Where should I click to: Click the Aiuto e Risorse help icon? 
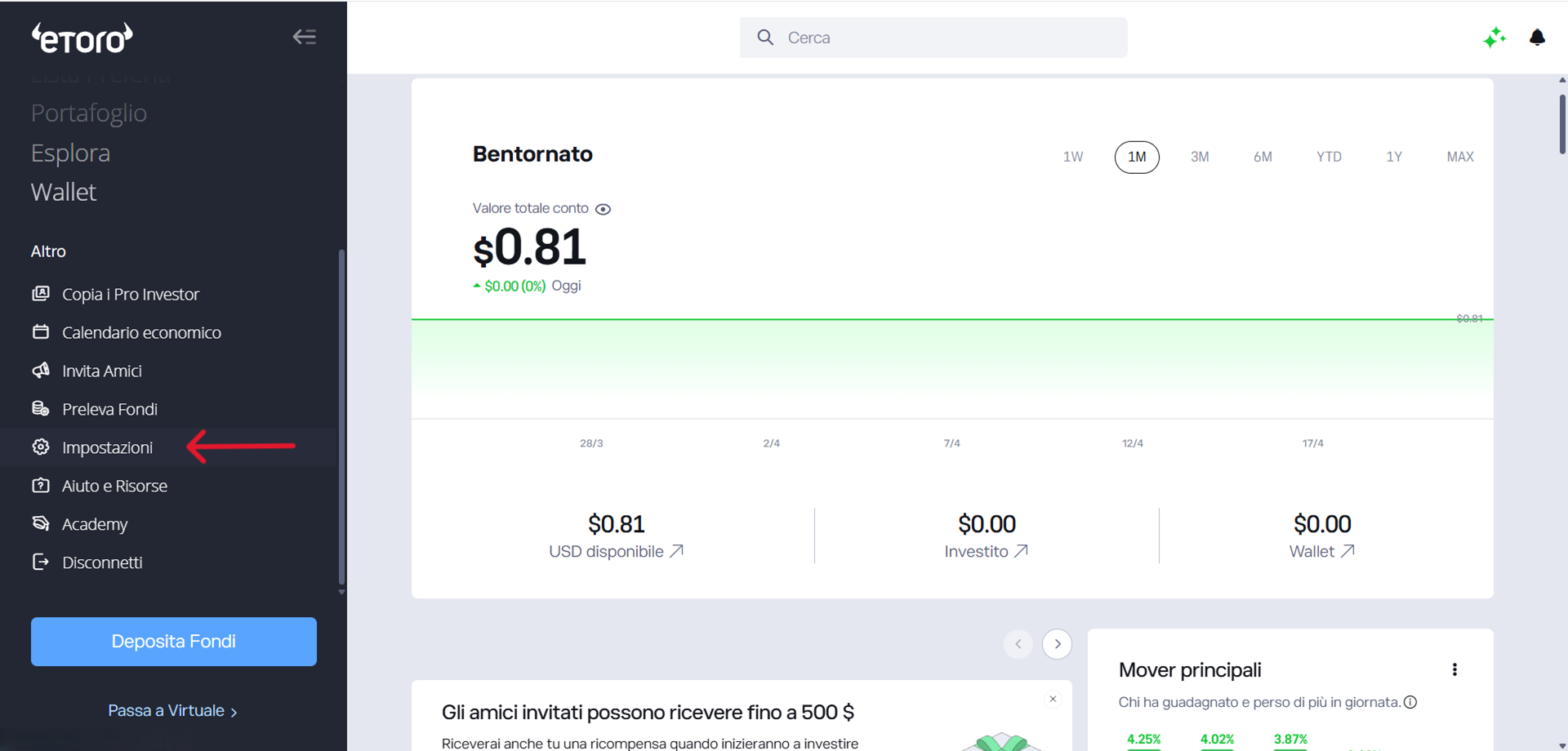tap(41, 486)
